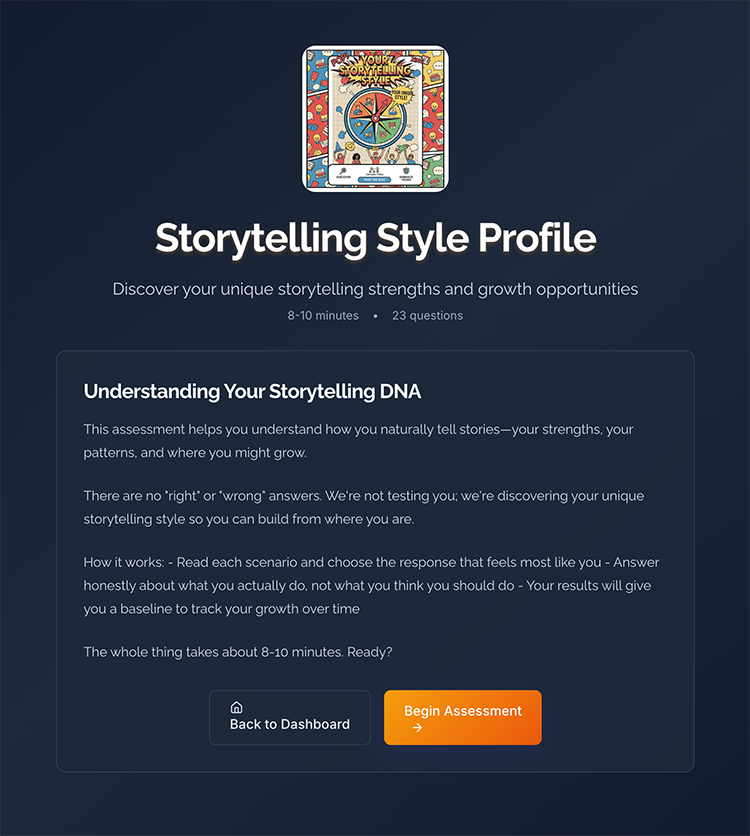Click the 23 questions count label
750x836 pixels.
click(427, 315)
